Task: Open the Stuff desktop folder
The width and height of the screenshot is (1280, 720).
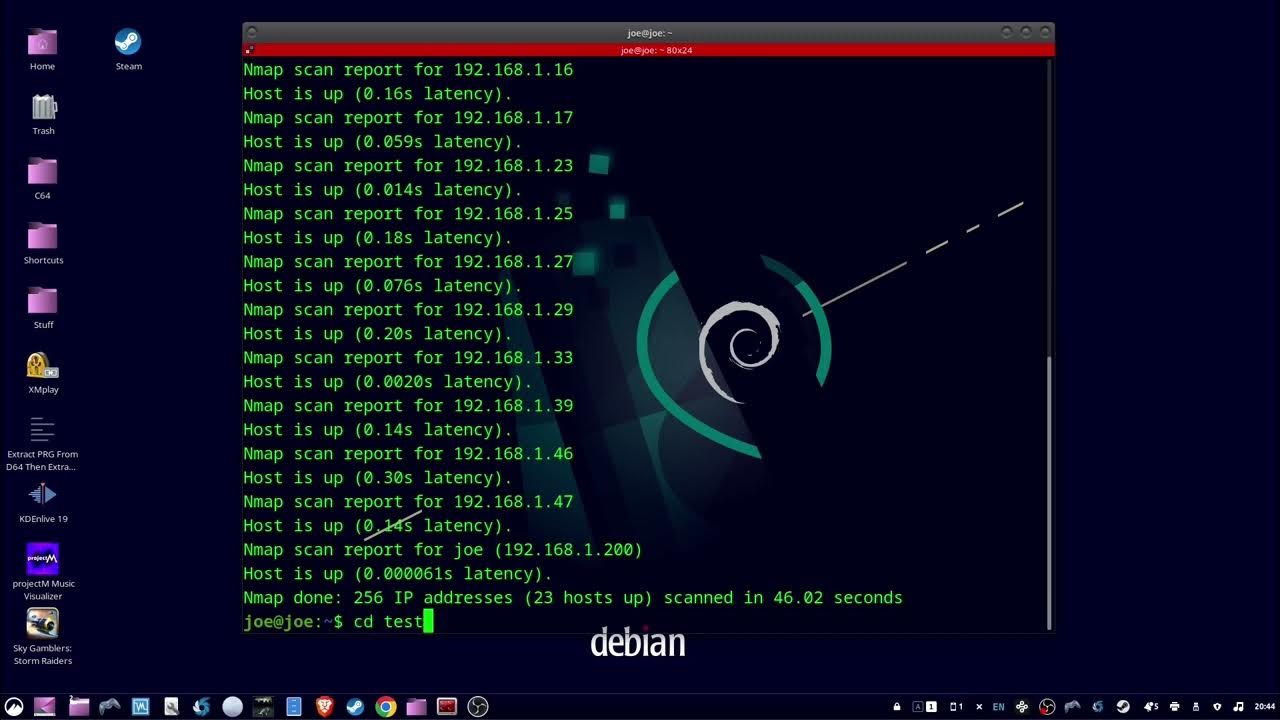Action: [43, 309]
